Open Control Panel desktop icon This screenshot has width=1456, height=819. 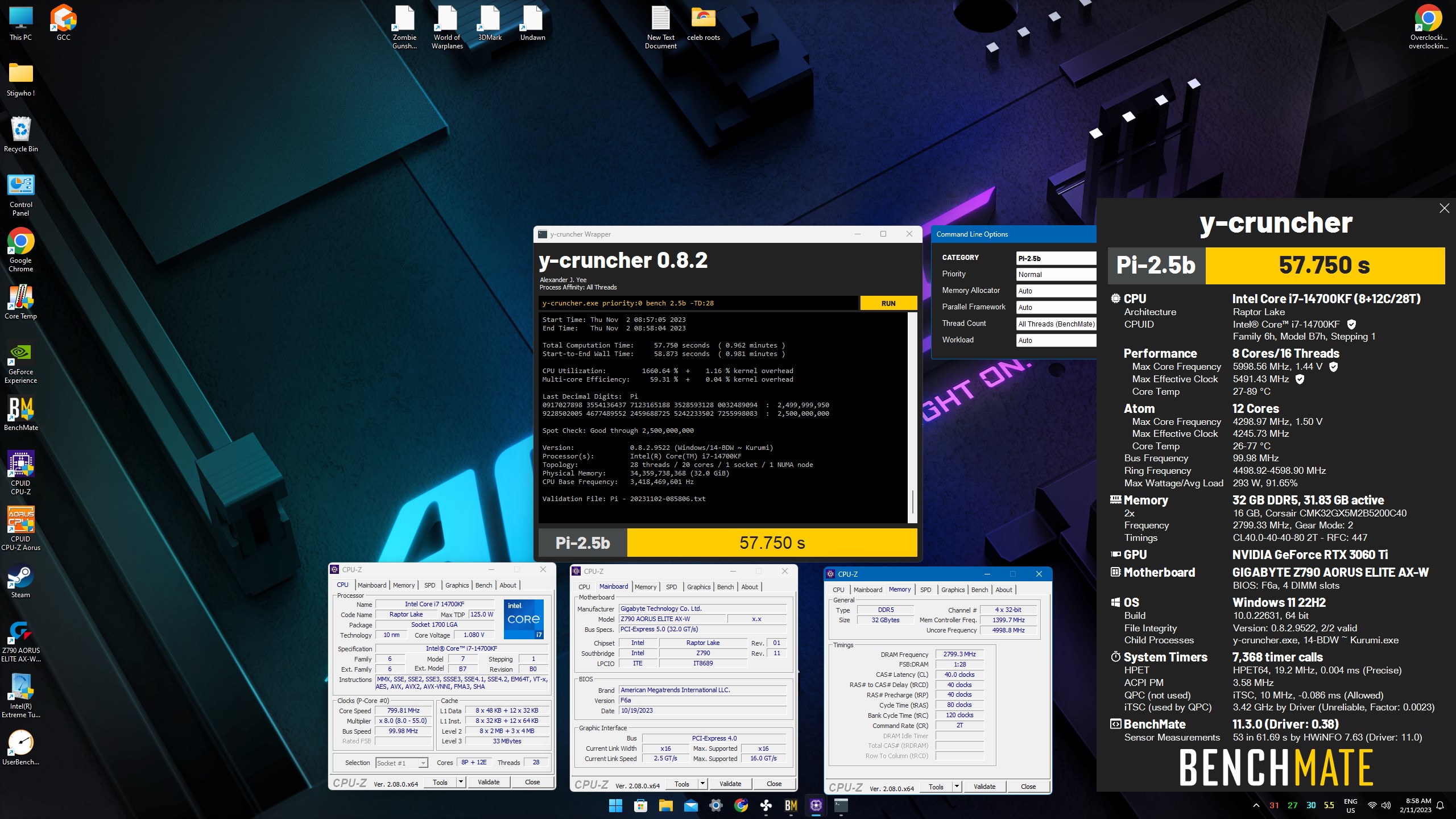click(20, 195)
